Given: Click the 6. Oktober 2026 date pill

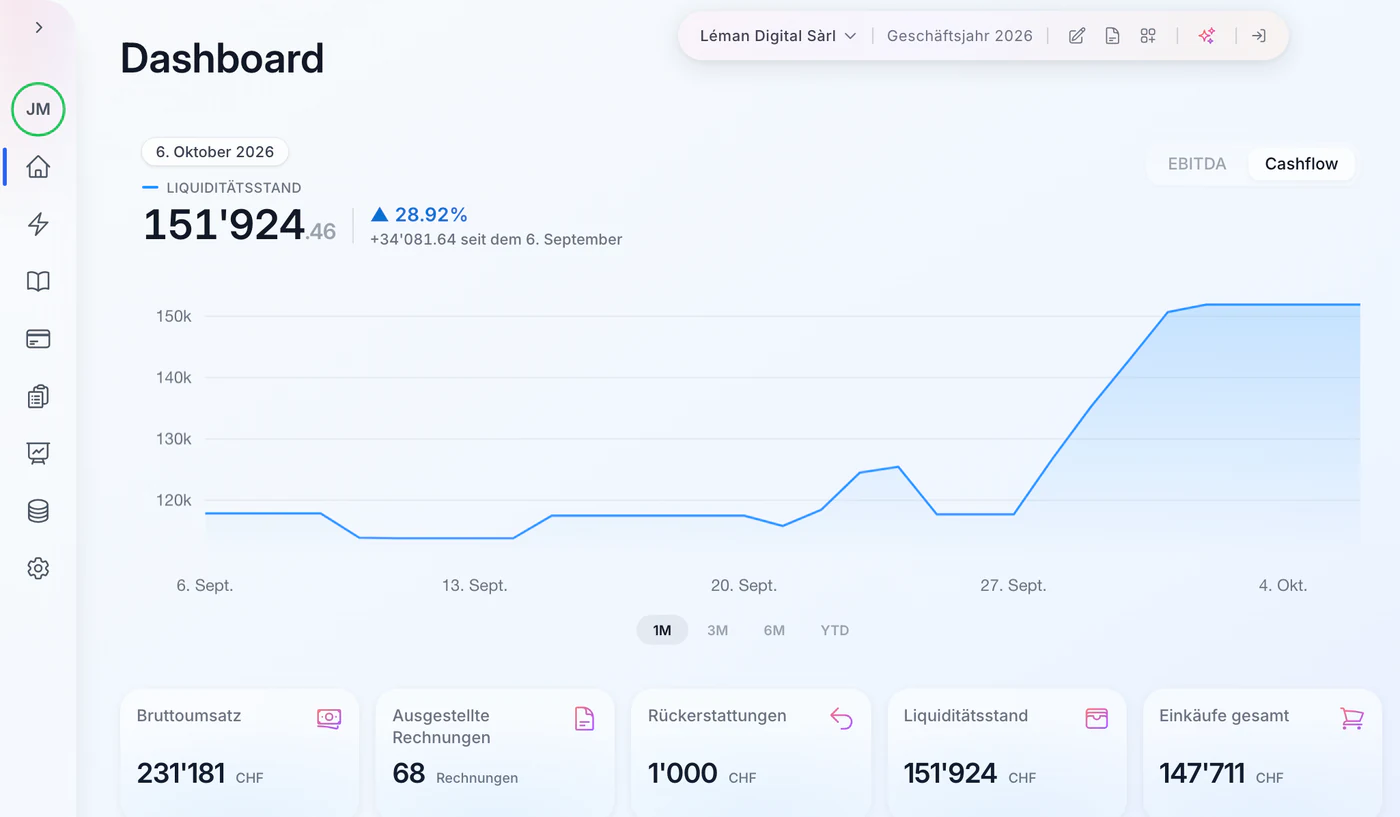Looking at the screenshot, I should 215,152.
